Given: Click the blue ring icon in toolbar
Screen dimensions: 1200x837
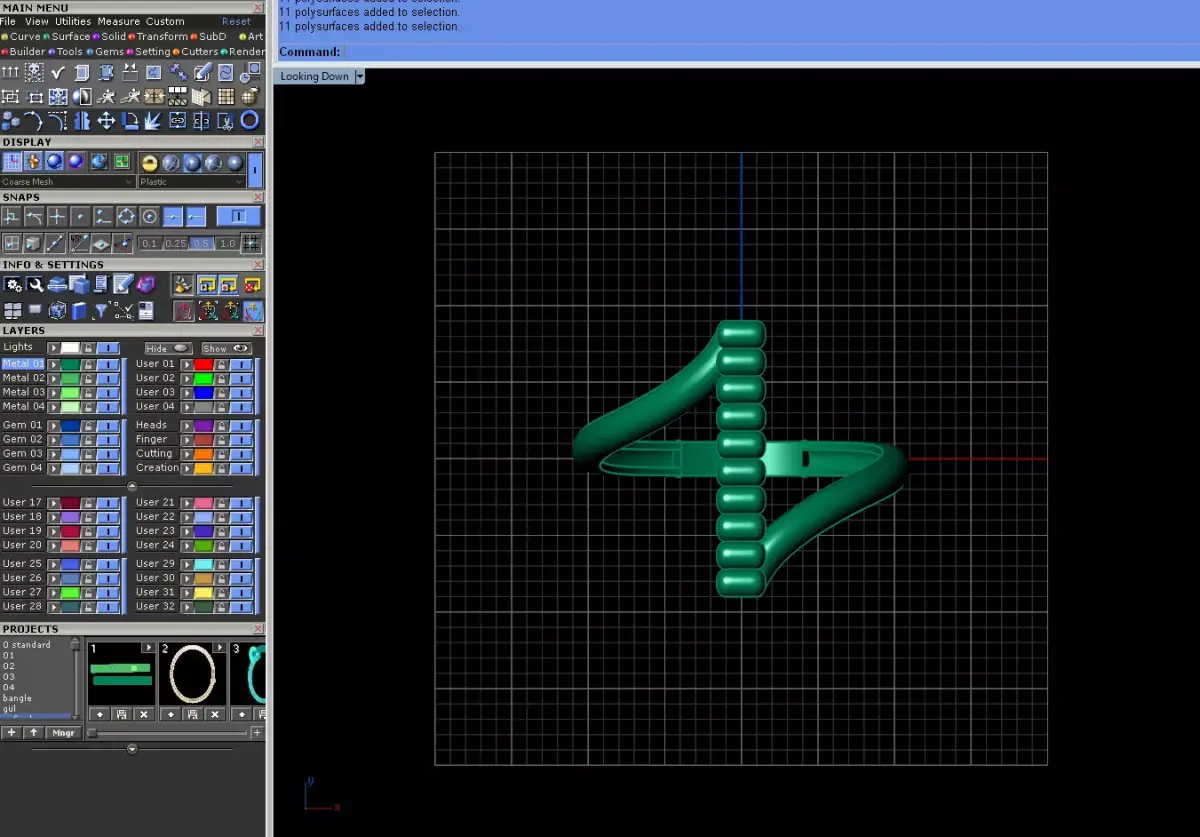Looking at the screenshot, I should click(x=250, y=121).
